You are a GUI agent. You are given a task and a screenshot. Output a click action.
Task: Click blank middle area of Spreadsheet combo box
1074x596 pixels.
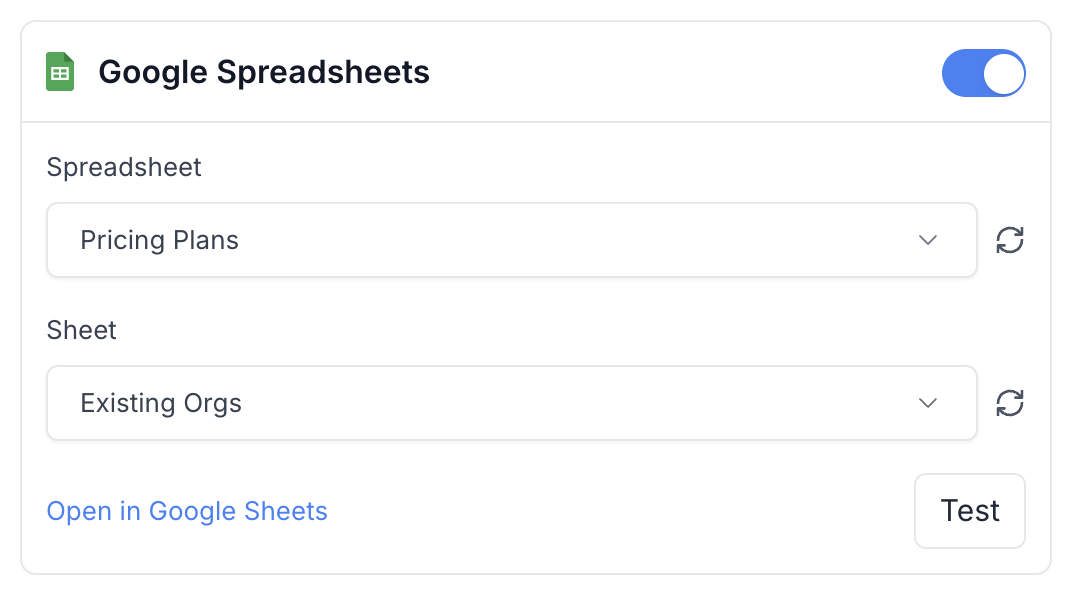(x=580, y=240)
